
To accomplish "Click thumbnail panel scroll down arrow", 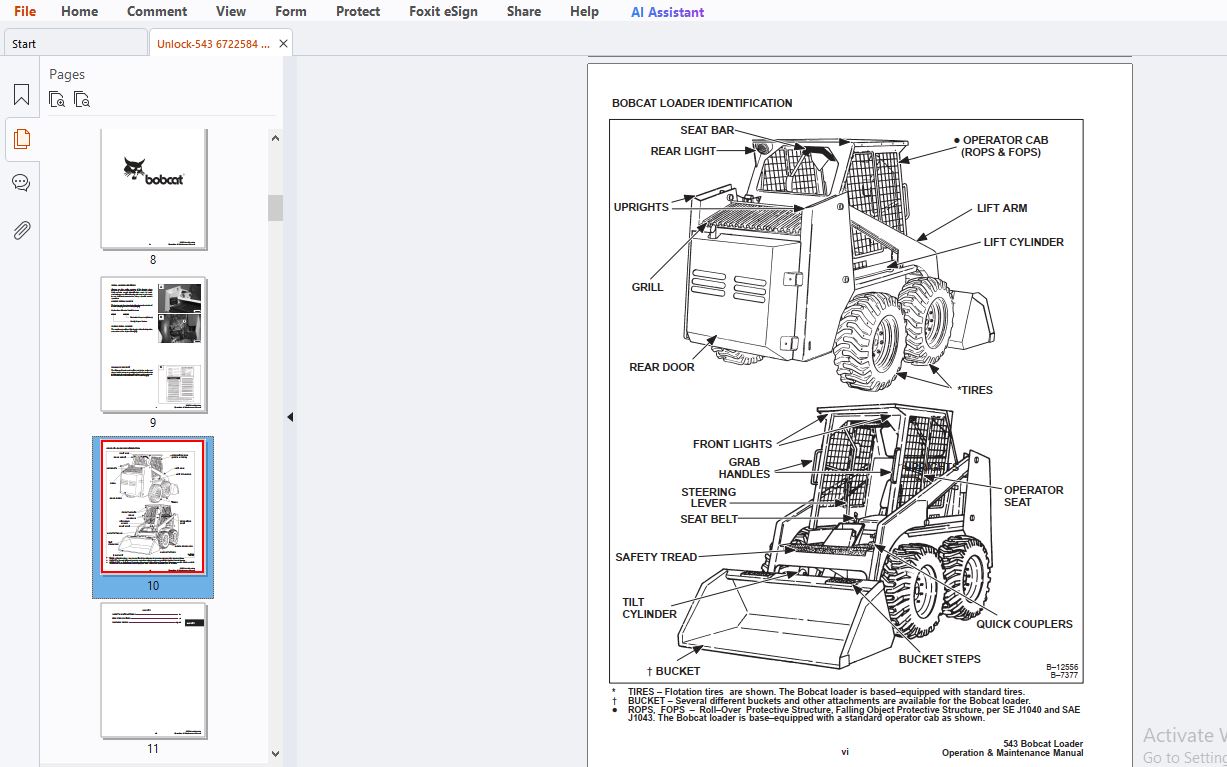I will click(x=275, y=754).
